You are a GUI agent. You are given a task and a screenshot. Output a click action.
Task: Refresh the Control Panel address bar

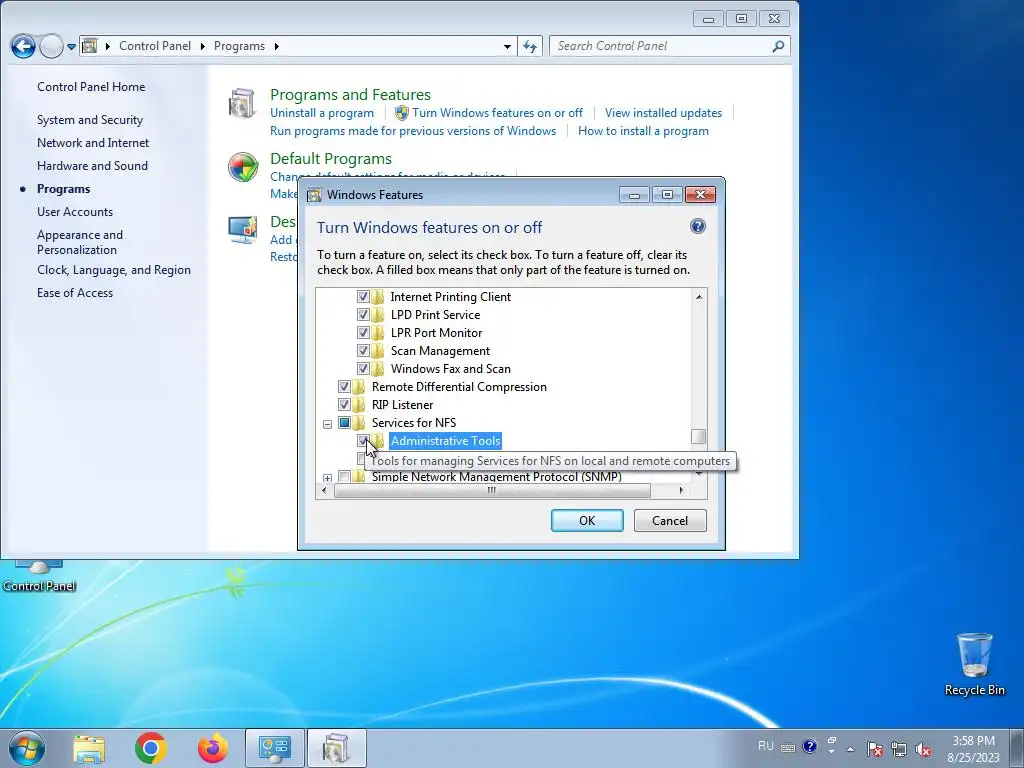tap(530, 46)
